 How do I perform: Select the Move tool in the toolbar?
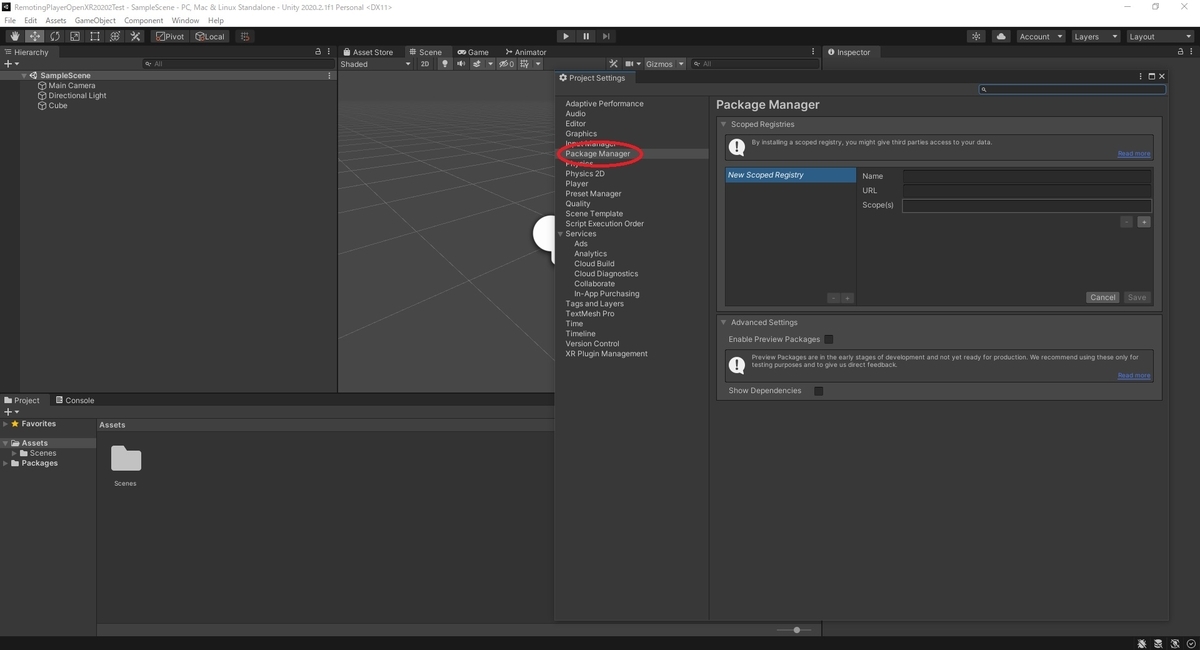[35, 36]
